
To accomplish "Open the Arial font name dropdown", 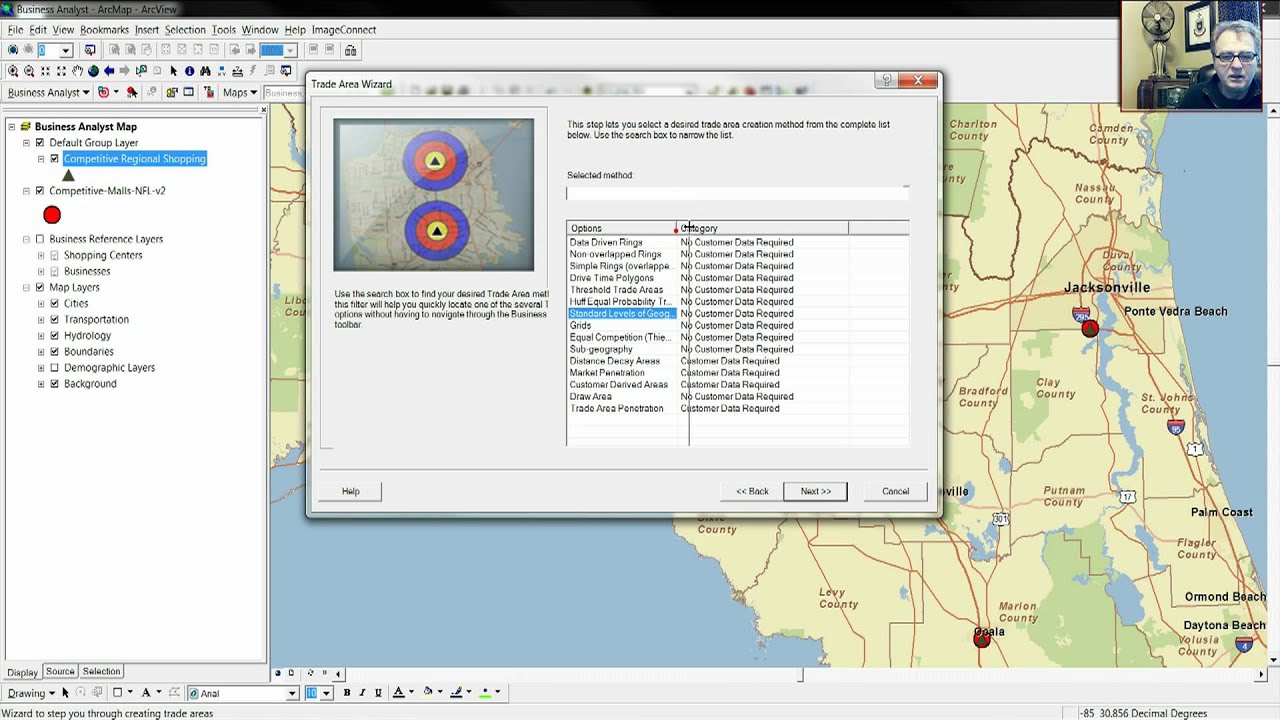I will click(292, 693).
